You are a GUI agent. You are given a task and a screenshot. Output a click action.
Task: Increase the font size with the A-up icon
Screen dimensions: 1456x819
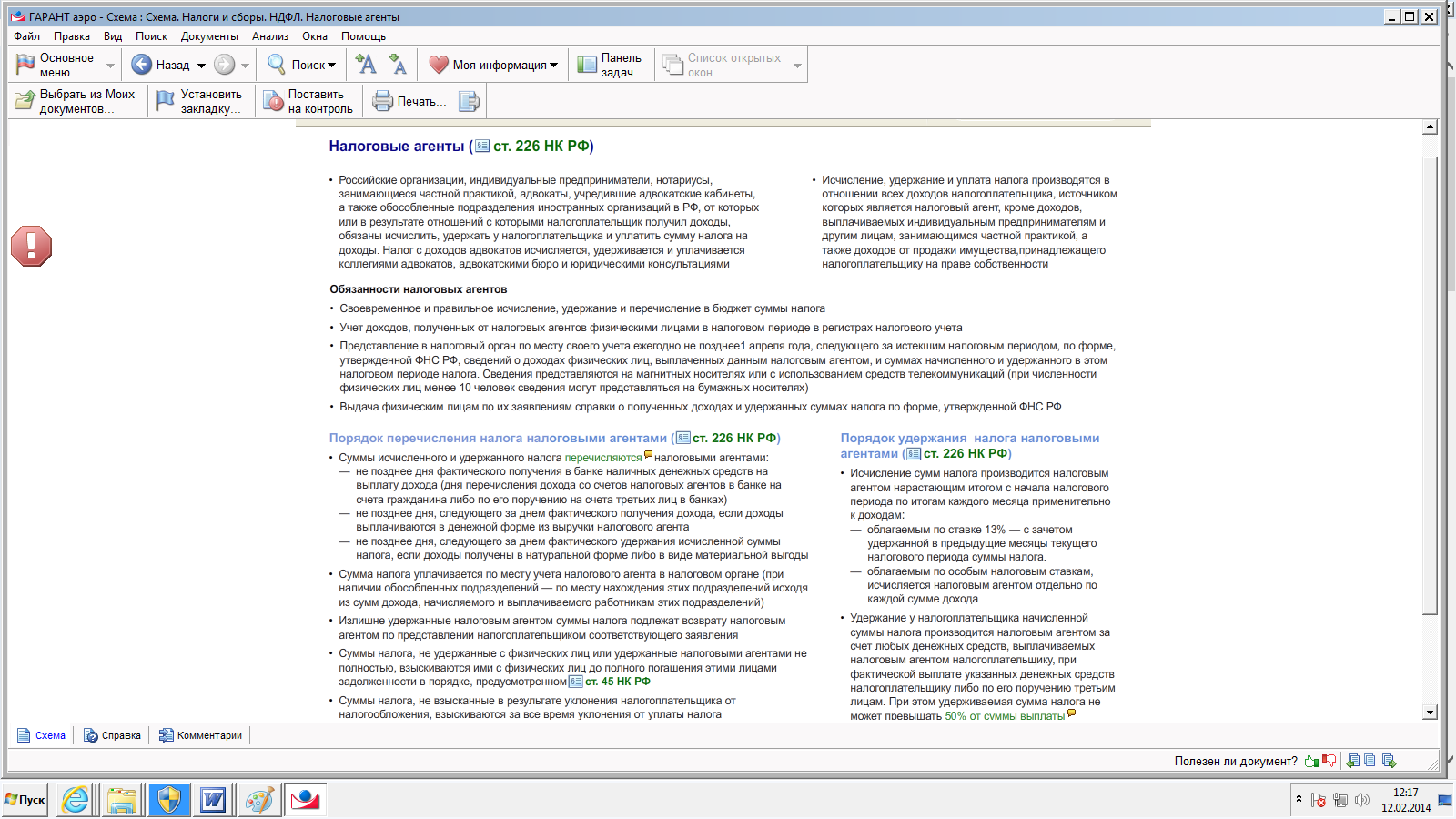[x=366, y=64]
